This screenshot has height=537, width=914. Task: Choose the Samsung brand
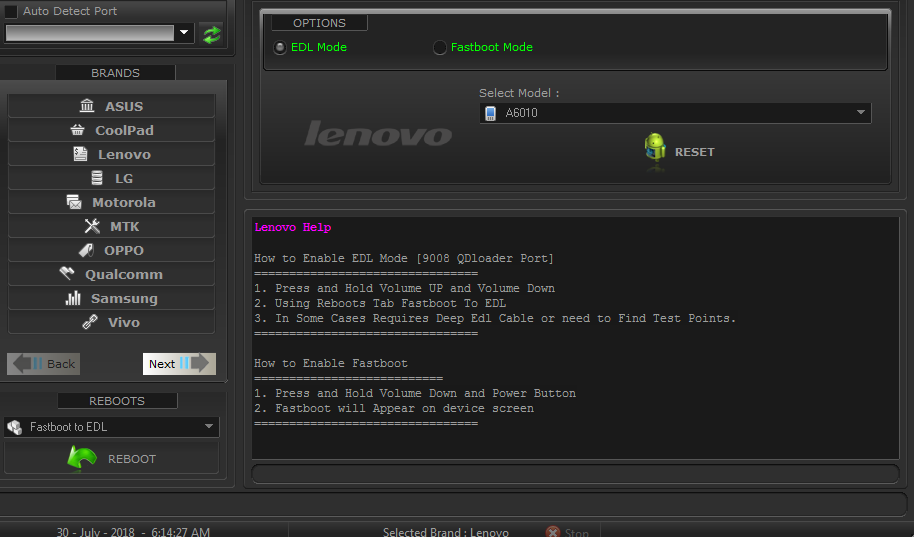point(111,297)
